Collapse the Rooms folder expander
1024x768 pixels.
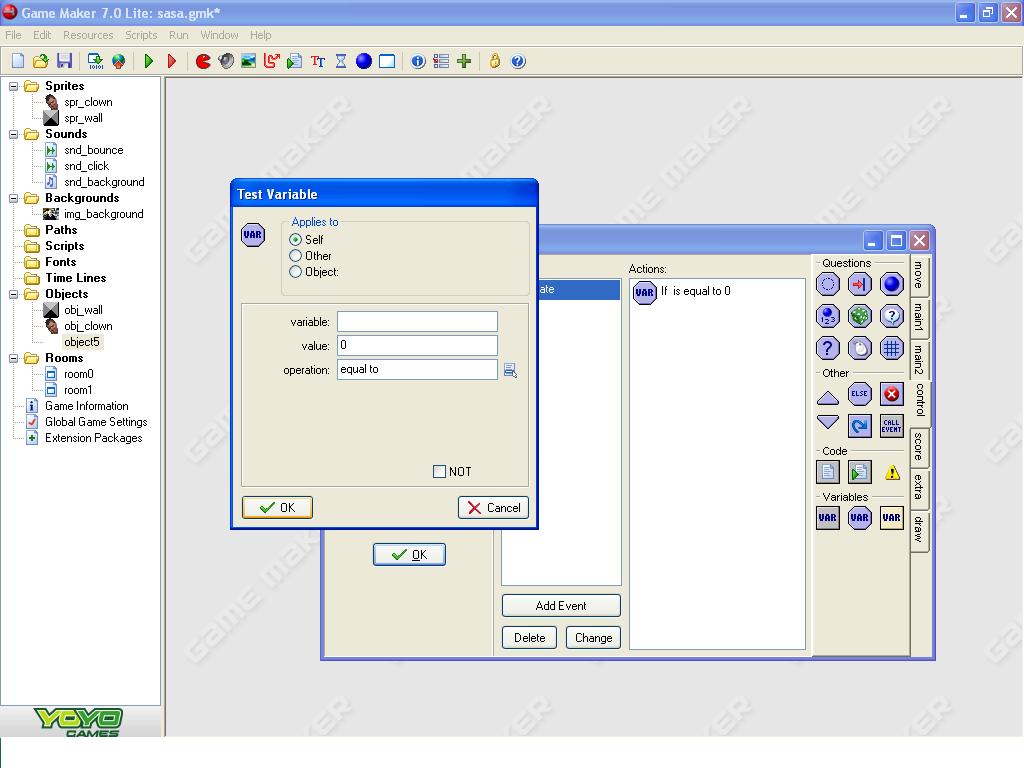click(x=15, y=358)
